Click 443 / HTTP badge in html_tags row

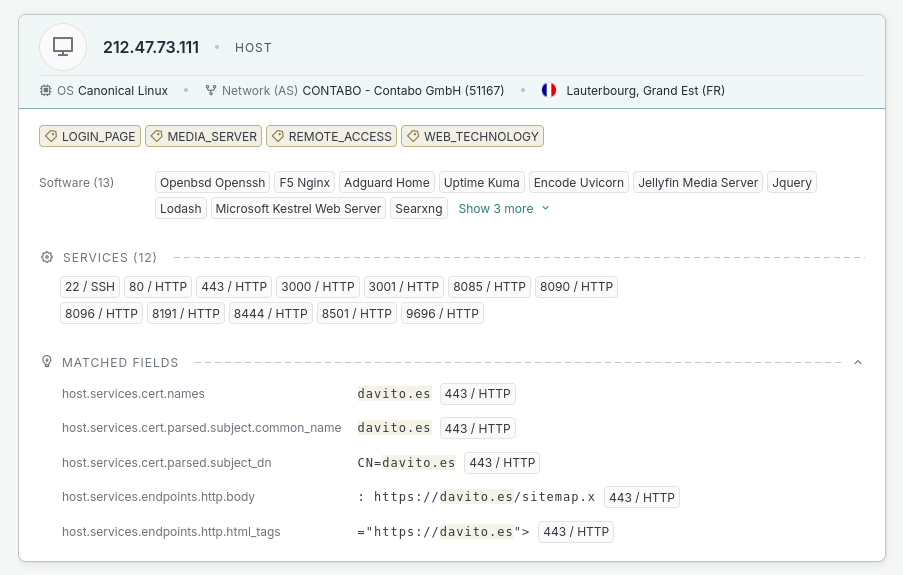(x=576, y=532)
